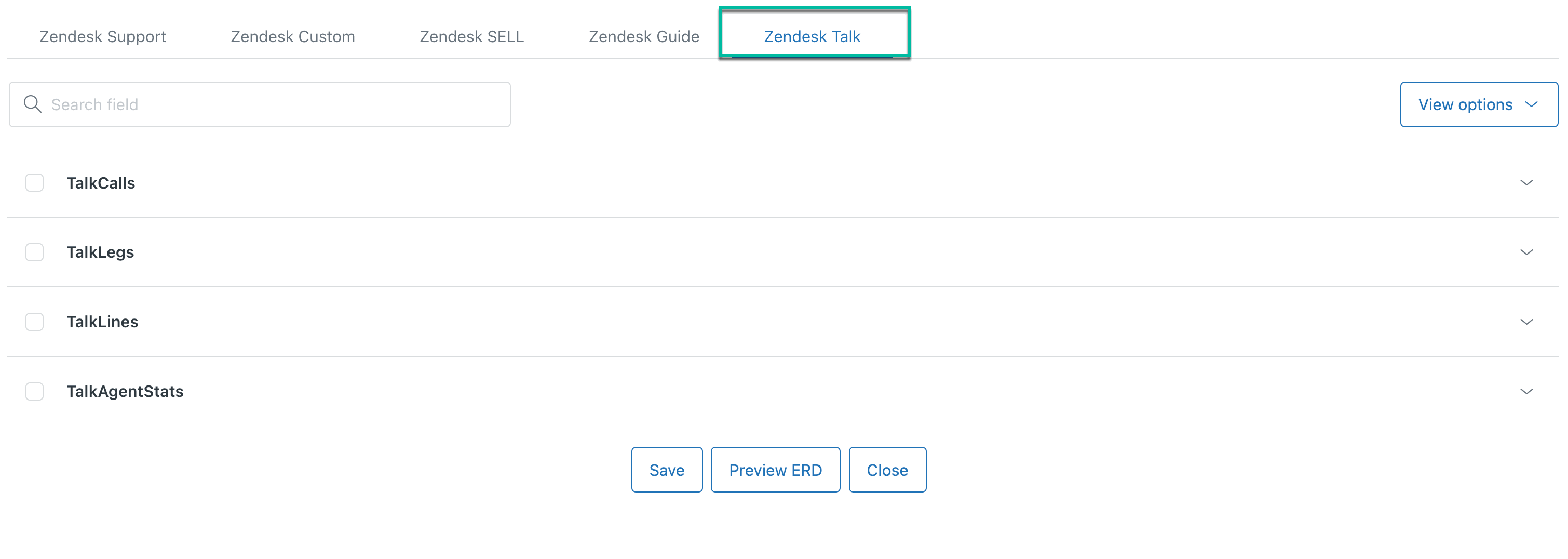
Task: Click the TalkCalls table name
Action: (x=101, y=183)
